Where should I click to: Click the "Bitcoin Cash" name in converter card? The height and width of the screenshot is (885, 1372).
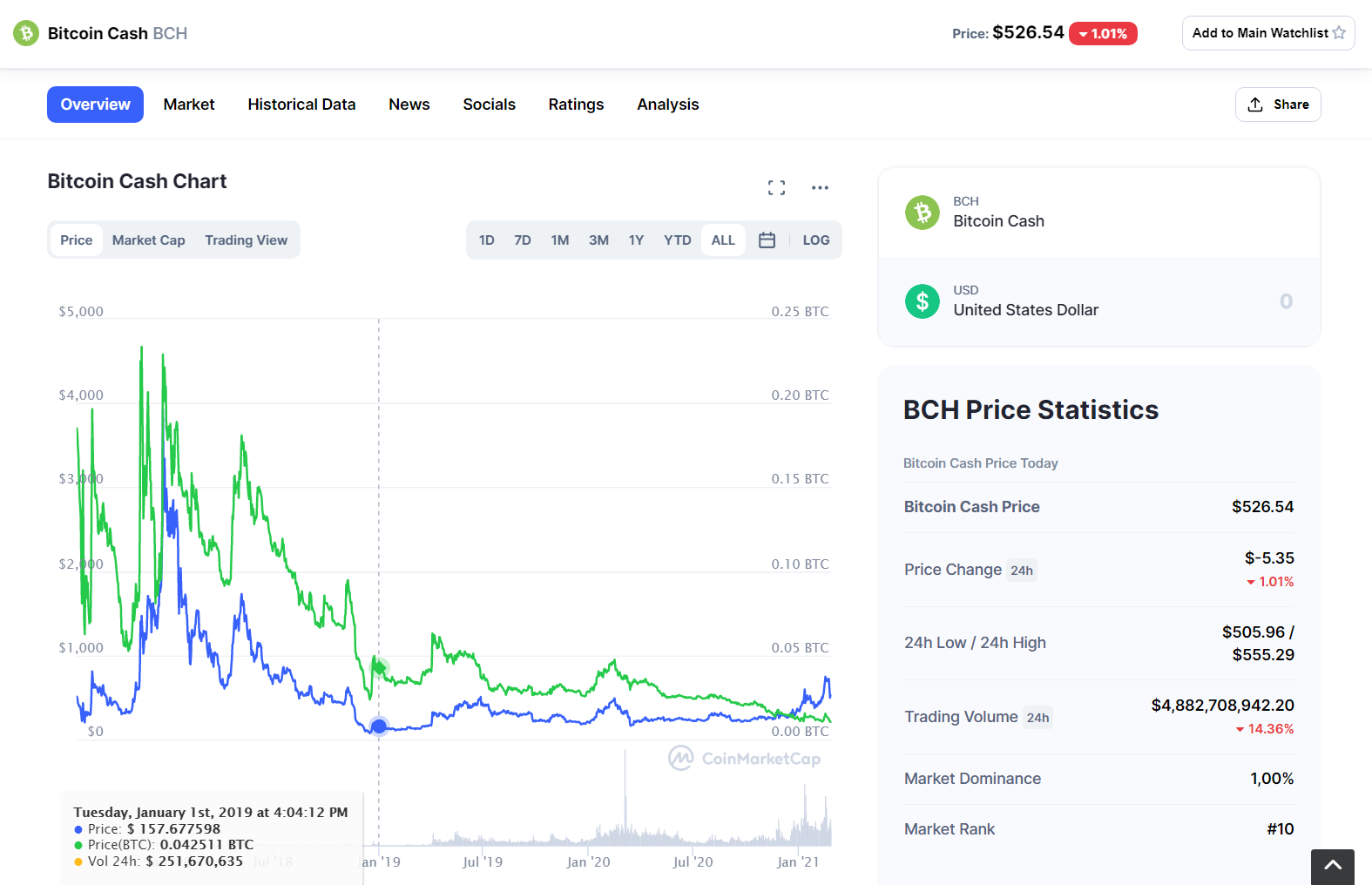click(x=998, y=221)
